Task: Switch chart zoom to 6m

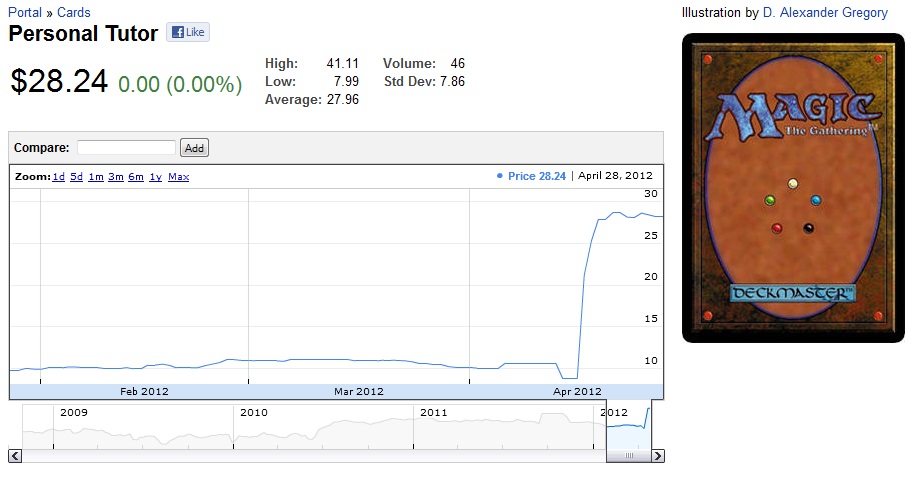Action: pyautogui.click(x=136, y=177)
